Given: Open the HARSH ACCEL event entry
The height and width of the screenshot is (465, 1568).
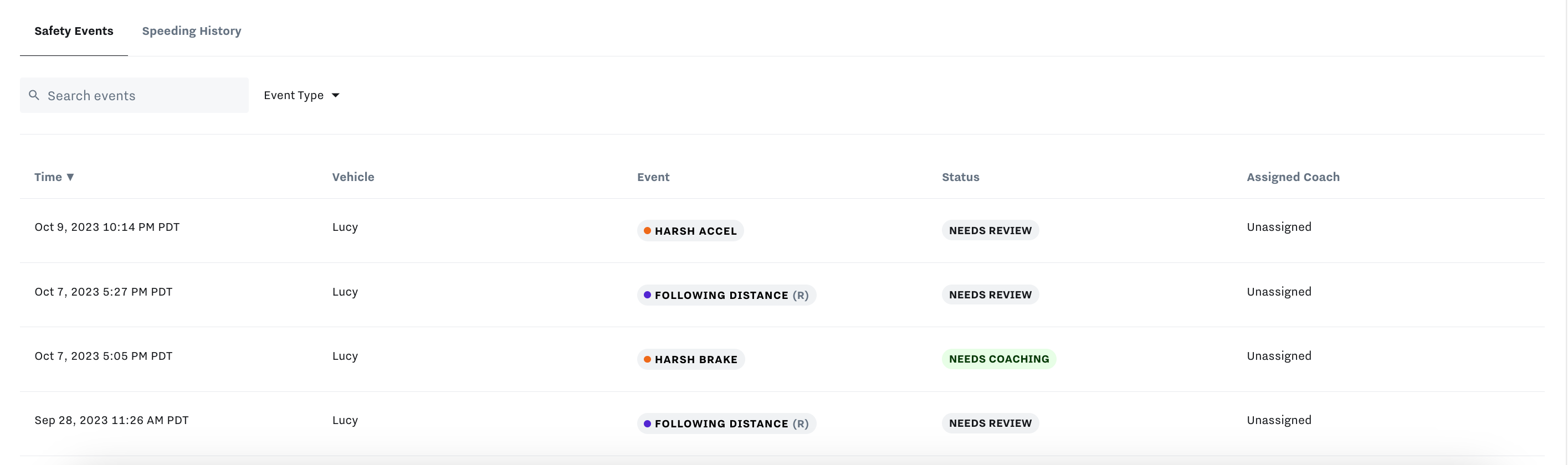Looking at the screenshot, I should click(690, 230).
